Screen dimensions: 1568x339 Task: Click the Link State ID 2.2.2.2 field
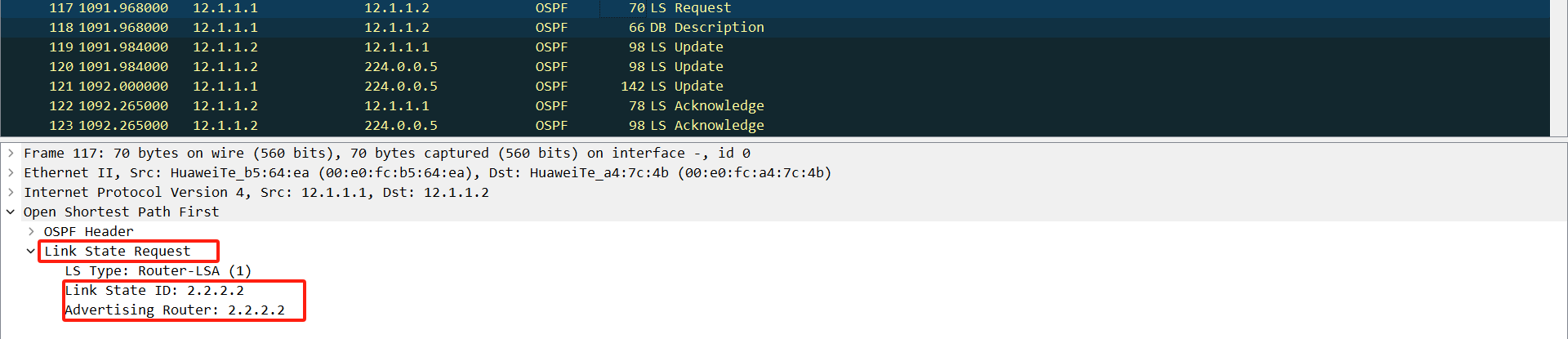[154, 290]
